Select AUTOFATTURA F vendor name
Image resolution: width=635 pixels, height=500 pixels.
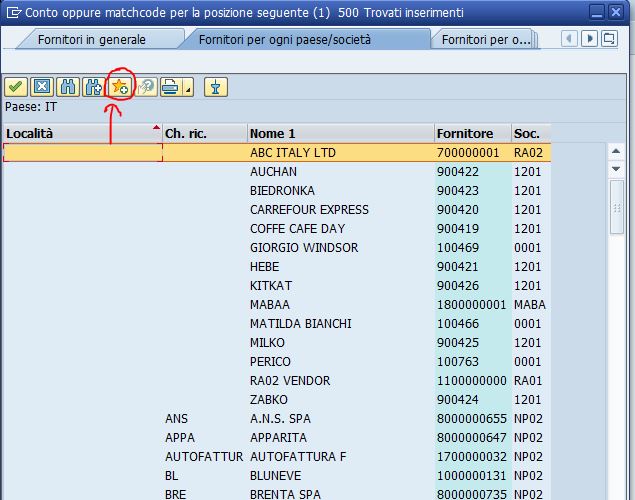298,457
